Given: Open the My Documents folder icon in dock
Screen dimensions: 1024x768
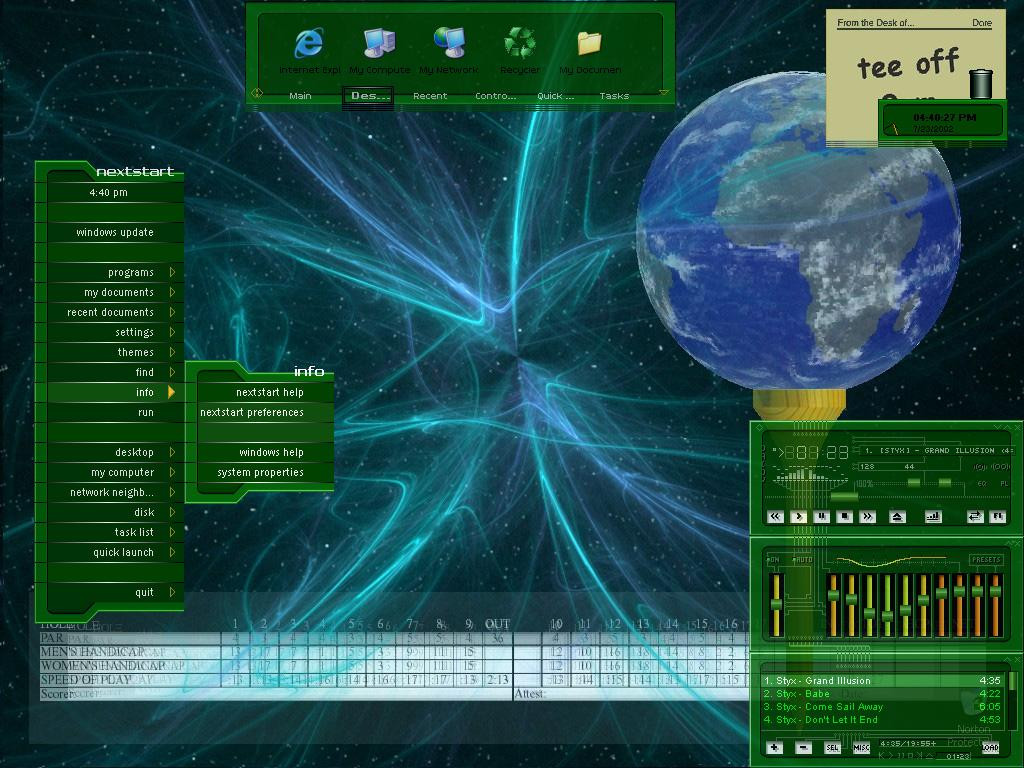Looking at the screenshot, I should (590, 43).
